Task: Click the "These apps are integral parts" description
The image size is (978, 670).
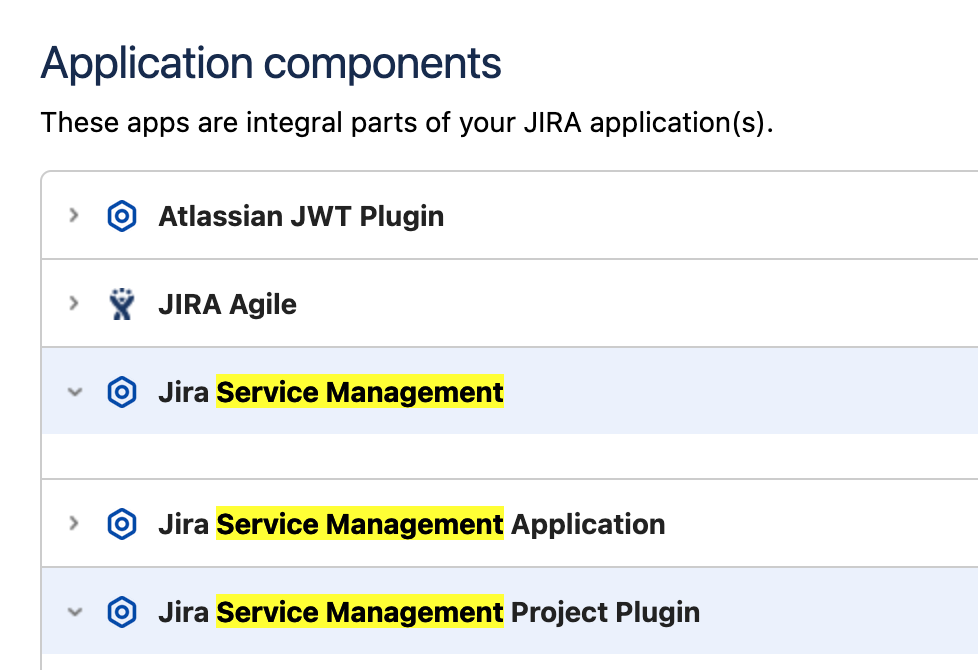Action: click(x=407, y=122)
